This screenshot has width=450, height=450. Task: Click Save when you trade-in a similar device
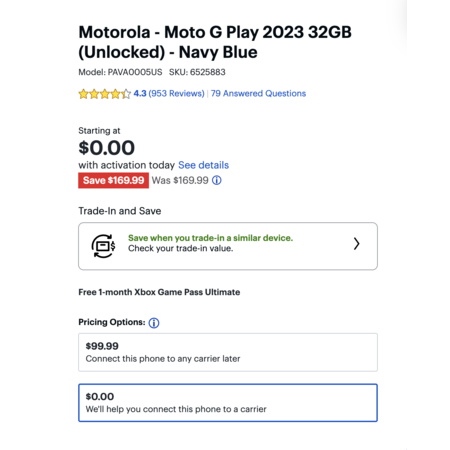tap(210, 238)
